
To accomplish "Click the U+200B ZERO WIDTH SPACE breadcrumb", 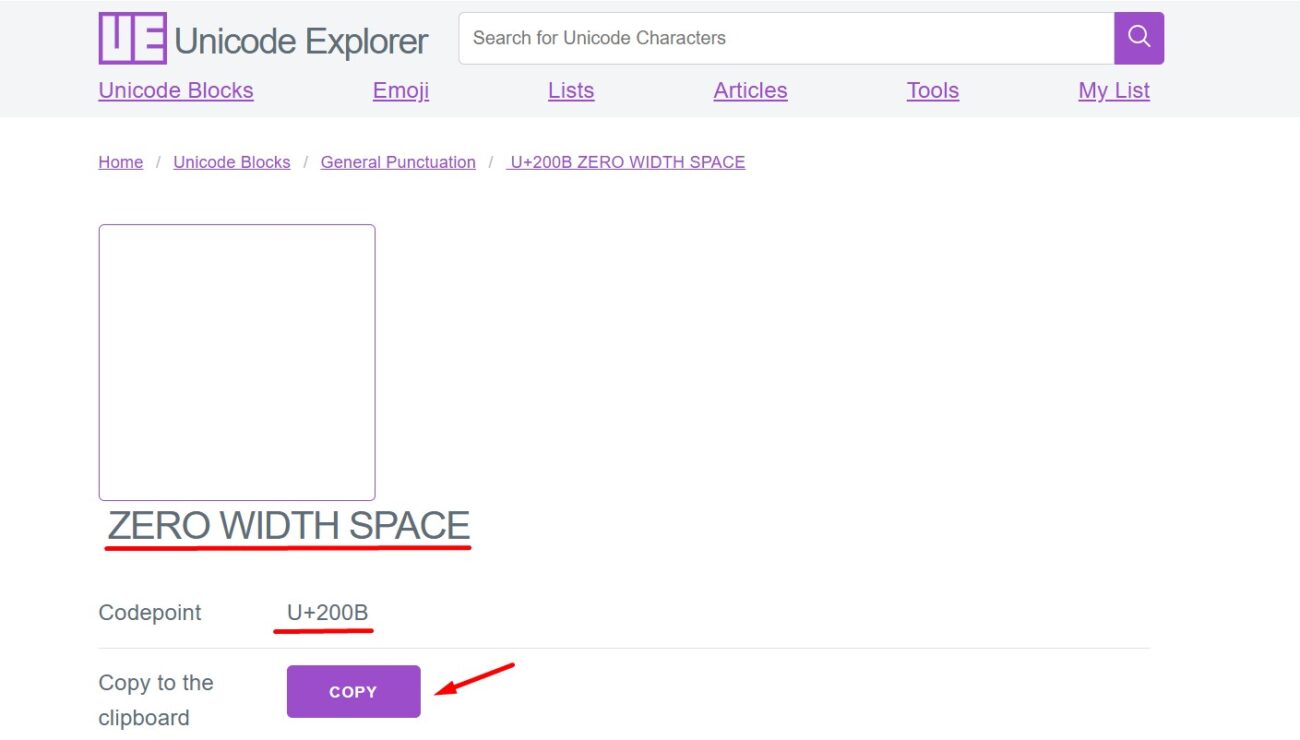I will (x=626, y=162).
